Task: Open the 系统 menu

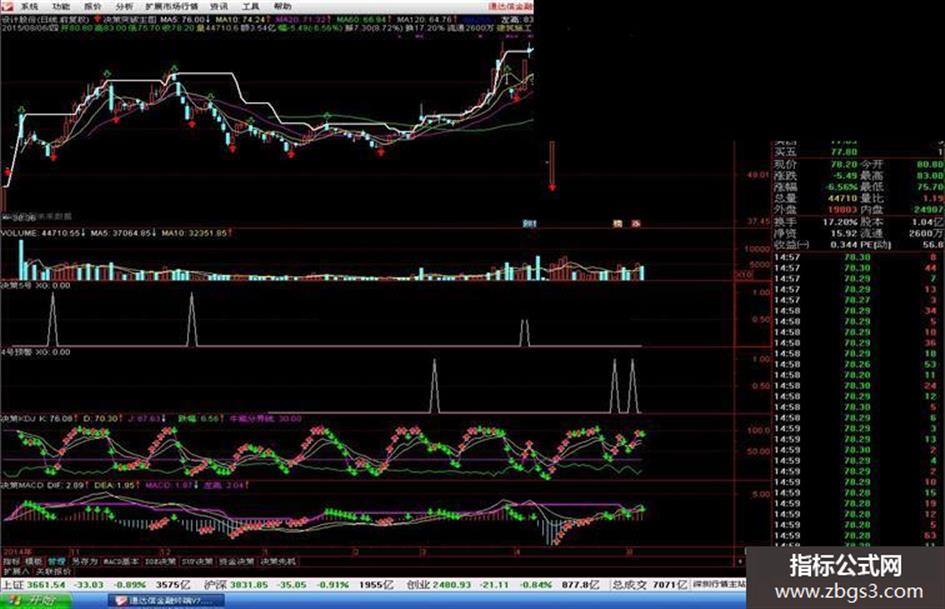Action: coord(29,7)
